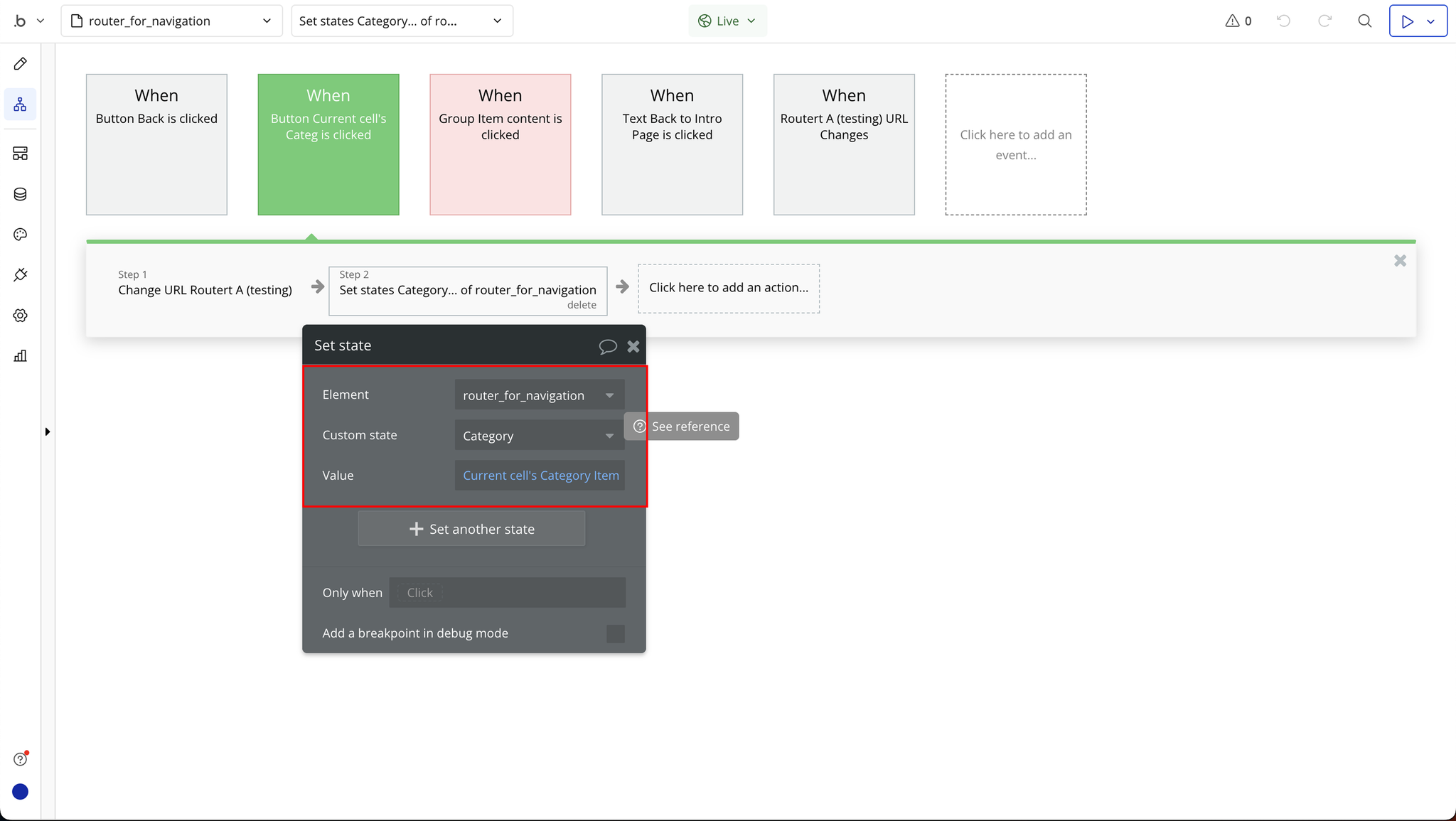Toggle the debug mode breakpoint checkbox

coord(615,633)
